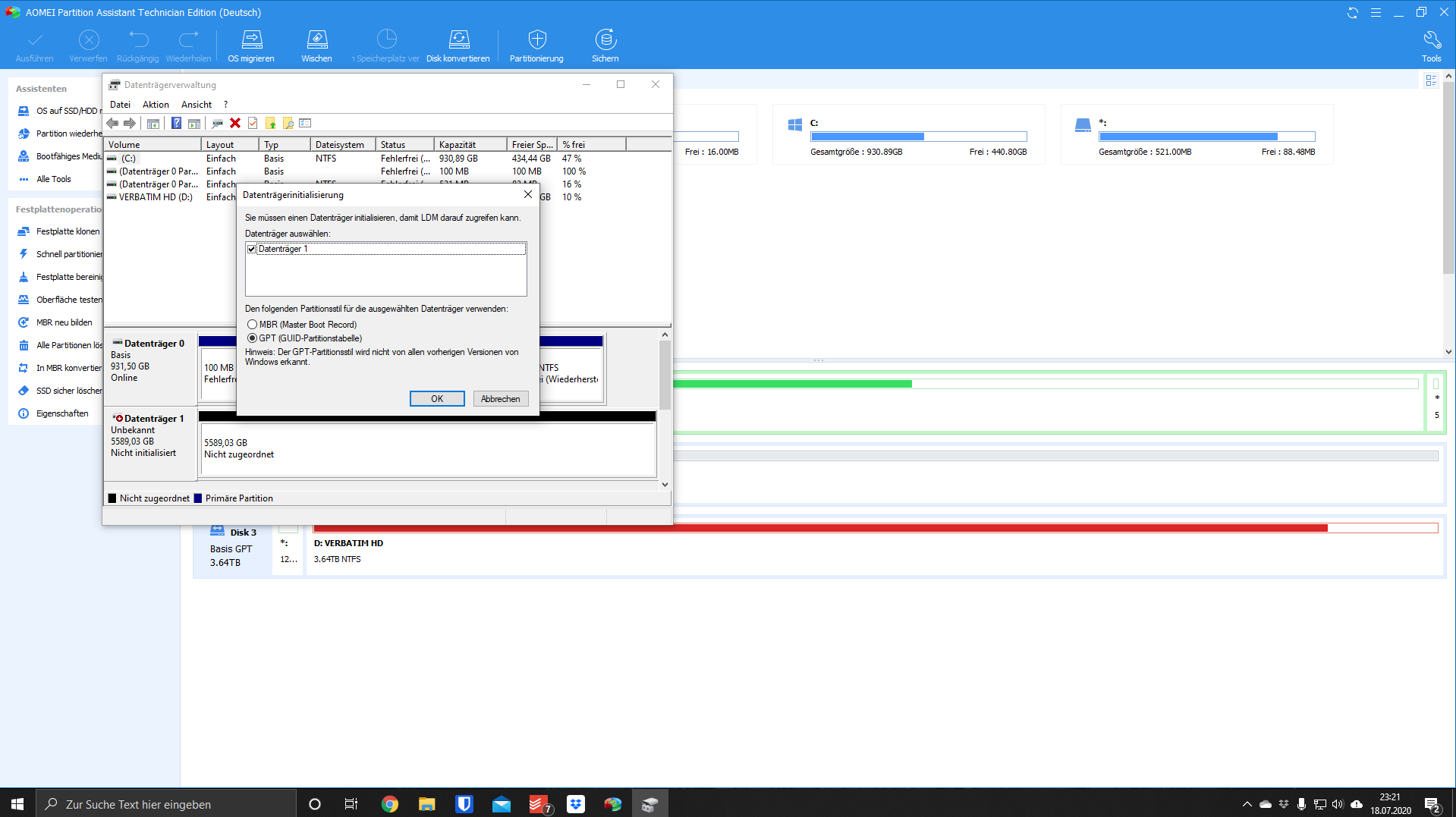Click the blue help icon in Datenträgerverwaltung toolbar
The width and height of the screenshot is (1456, 817).
point(176,124)
